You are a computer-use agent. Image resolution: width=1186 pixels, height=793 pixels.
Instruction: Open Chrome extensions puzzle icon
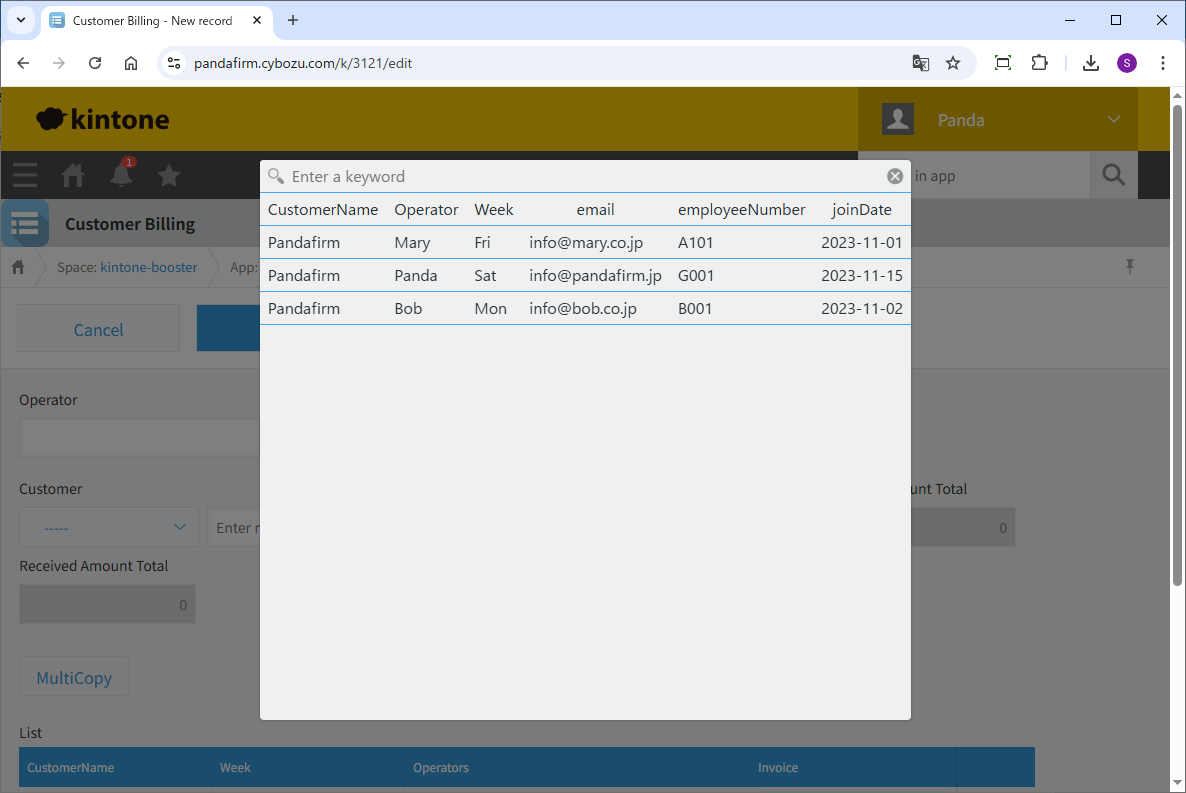1039,63
